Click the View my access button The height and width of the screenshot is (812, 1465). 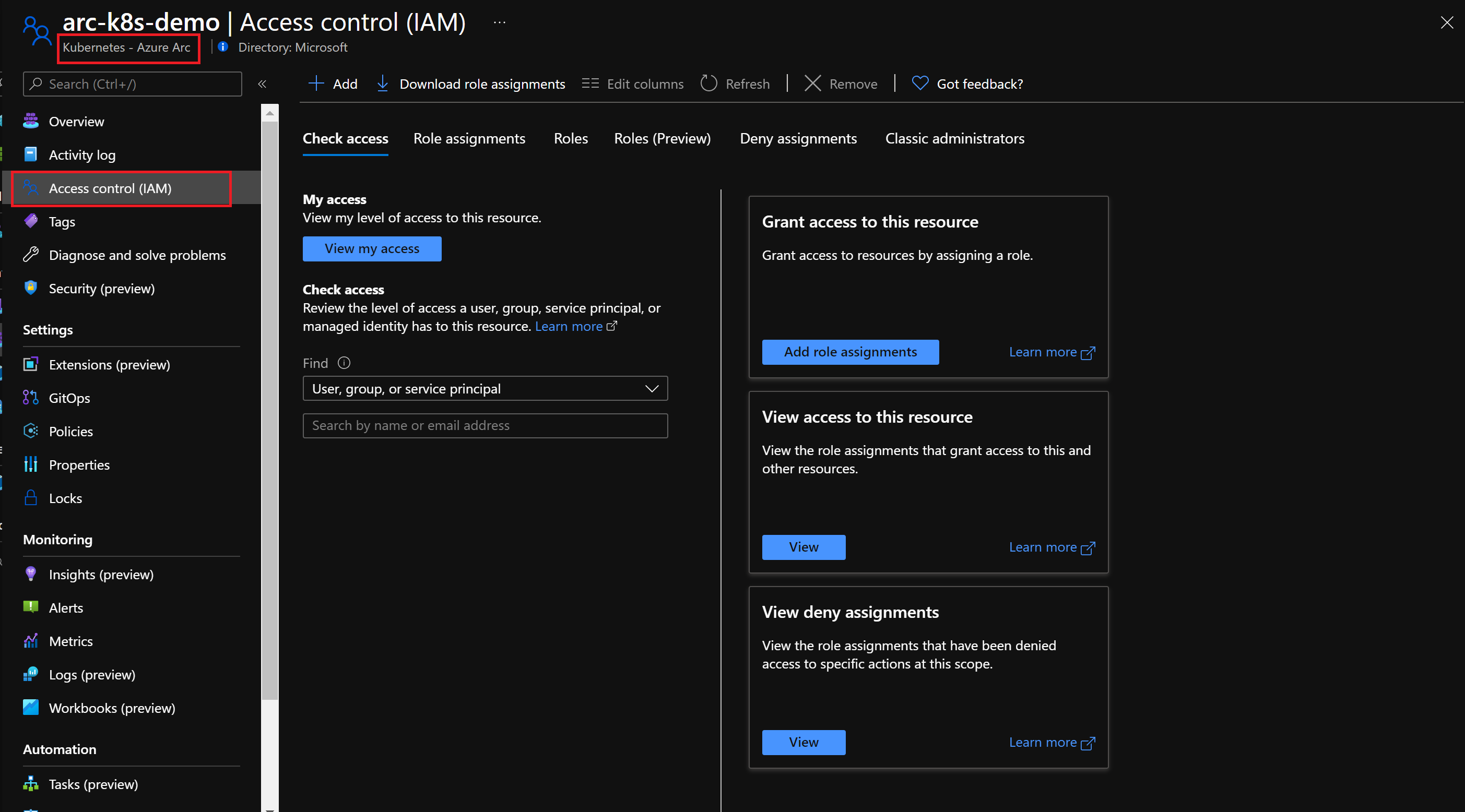point(371,248)
